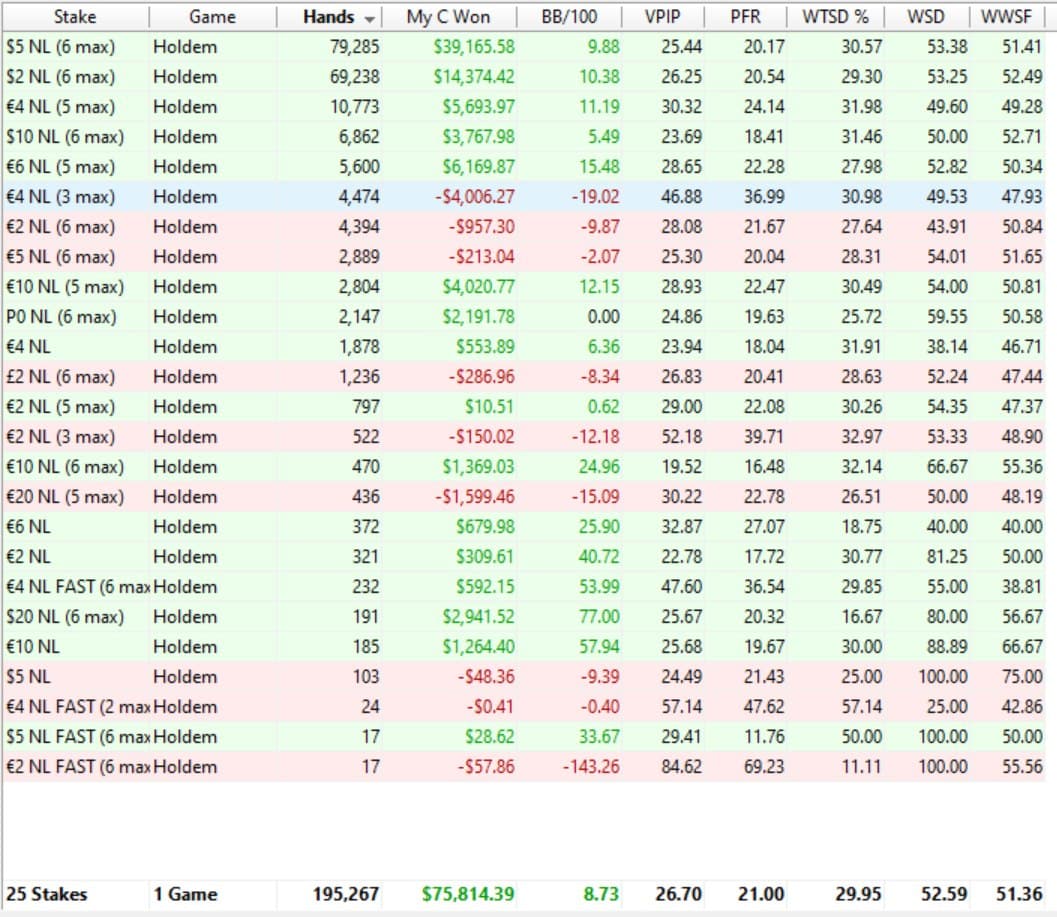Sort by the Game column header
The image size is (1057, 917).
point(212,17)
